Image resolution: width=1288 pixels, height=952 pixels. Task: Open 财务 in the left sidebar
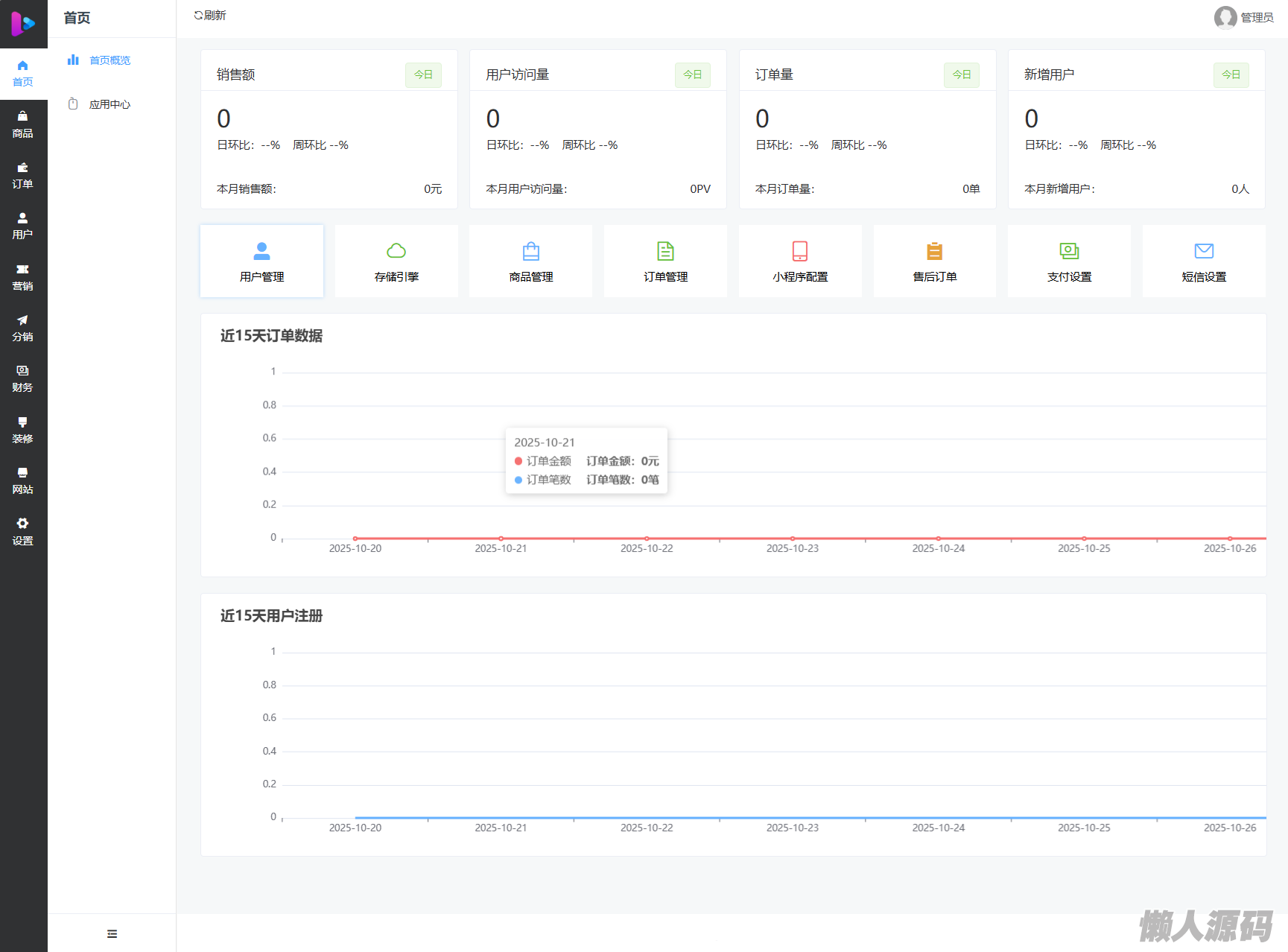pyautogui.click(x=23, y=378)
